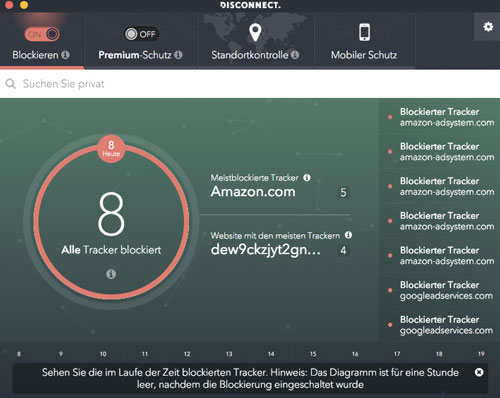The height and width of the screenshot is (398, 500).
Task: Click the Alle Tracker blockiert label
Action: tap(111, 250)
